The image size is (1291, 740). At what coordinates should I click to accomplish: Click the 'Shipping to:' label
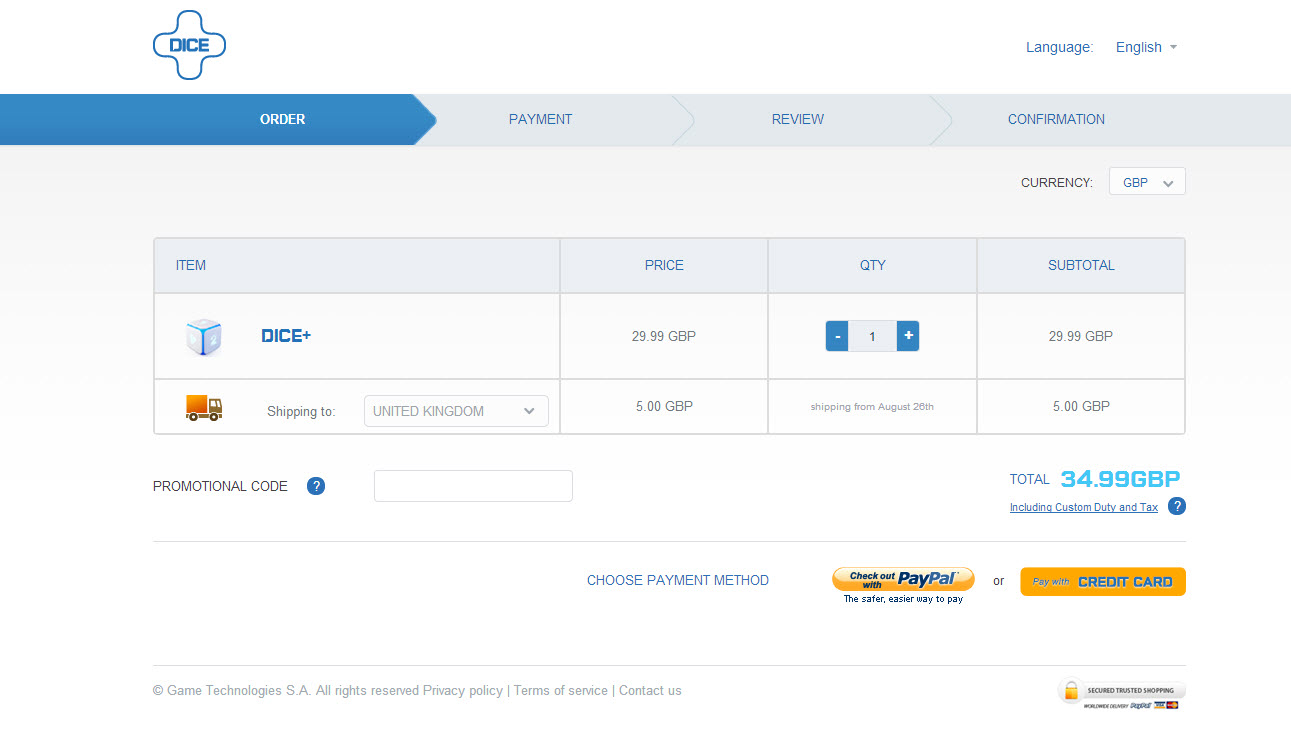click(x=301, y=411)
